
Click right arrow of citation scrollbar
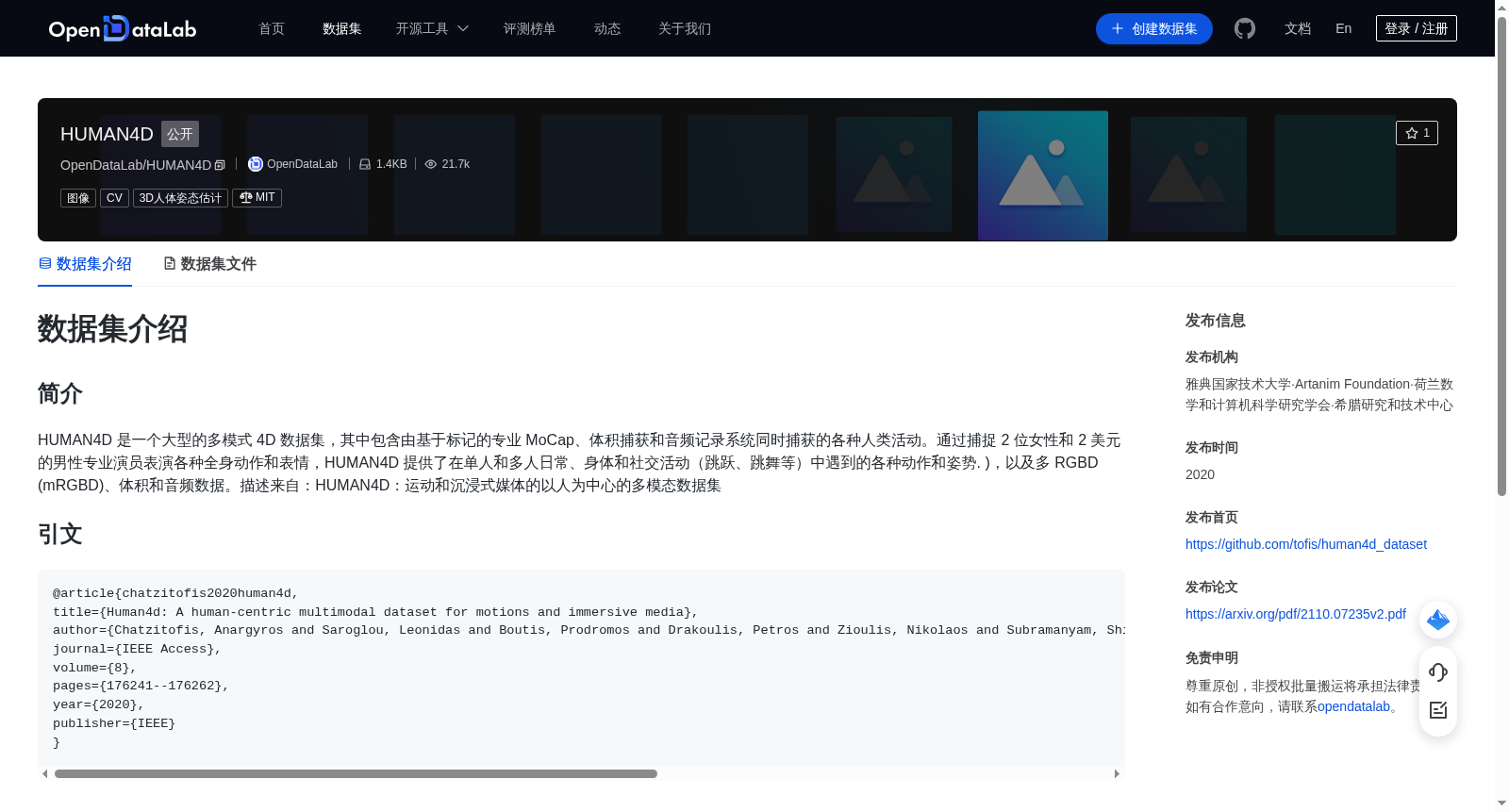(x=1117, y=773)
